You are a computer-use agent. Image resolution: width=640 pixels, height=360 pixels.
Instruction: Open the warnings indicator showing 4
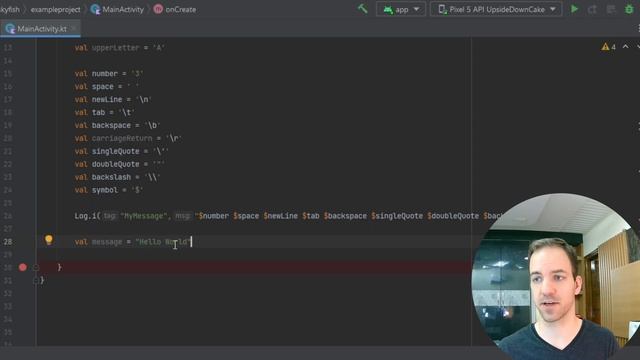coord(608,47)
